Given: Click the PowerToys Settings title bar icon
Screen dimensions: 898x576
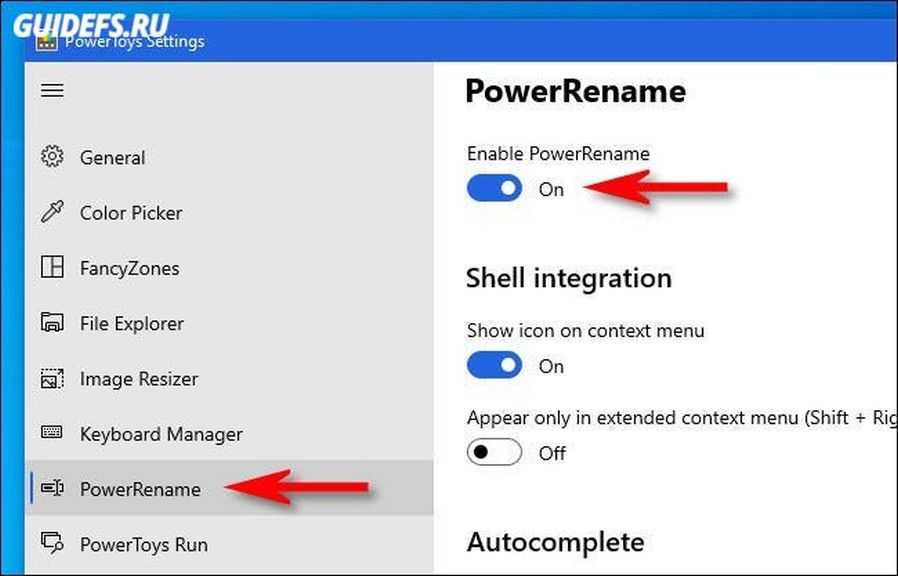Looking at the screenshot, I should [46, 42].
